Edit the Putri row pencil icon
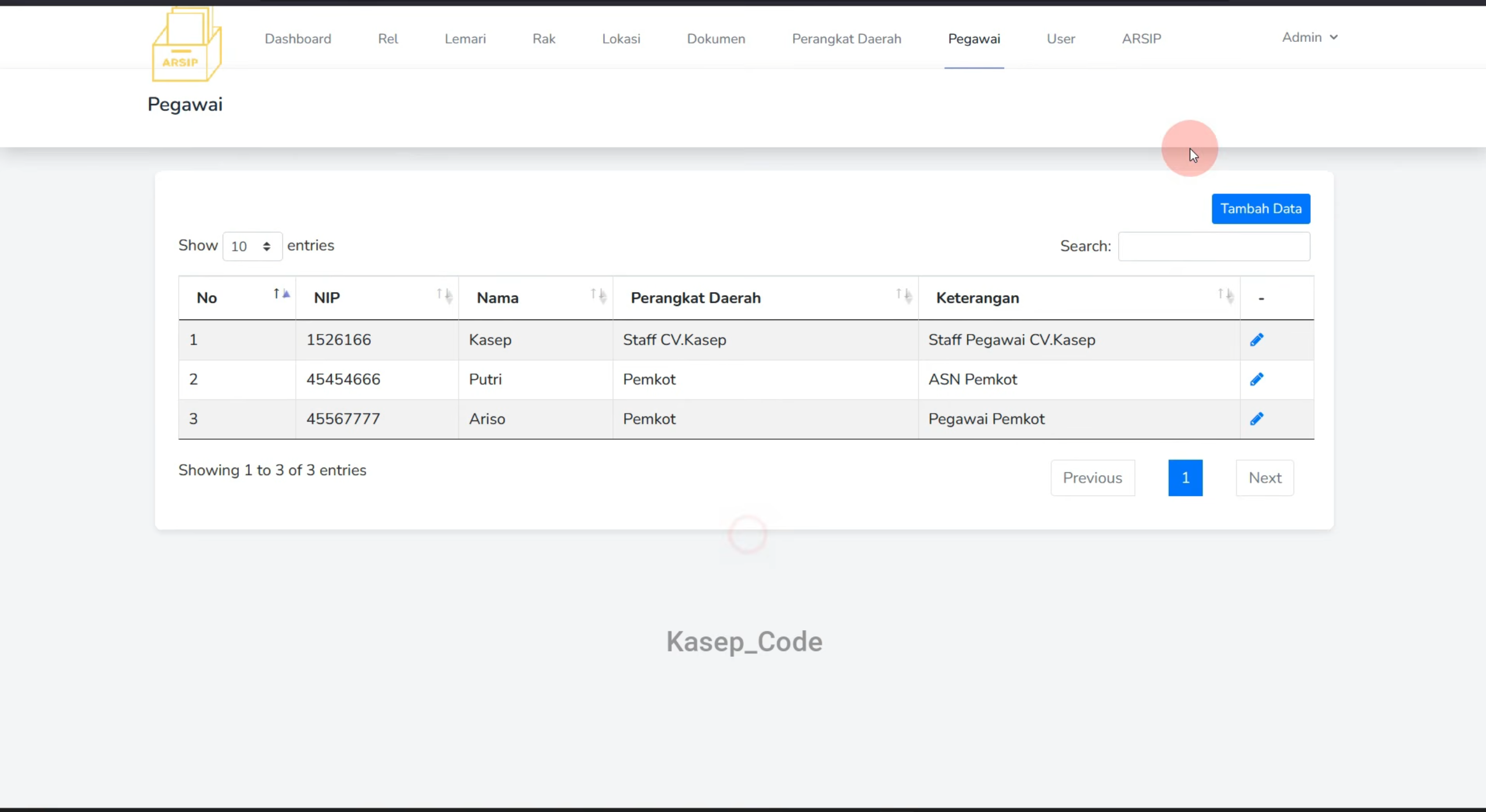Viewport: 1486px width, 812px height. click(x=1256, y=379)
